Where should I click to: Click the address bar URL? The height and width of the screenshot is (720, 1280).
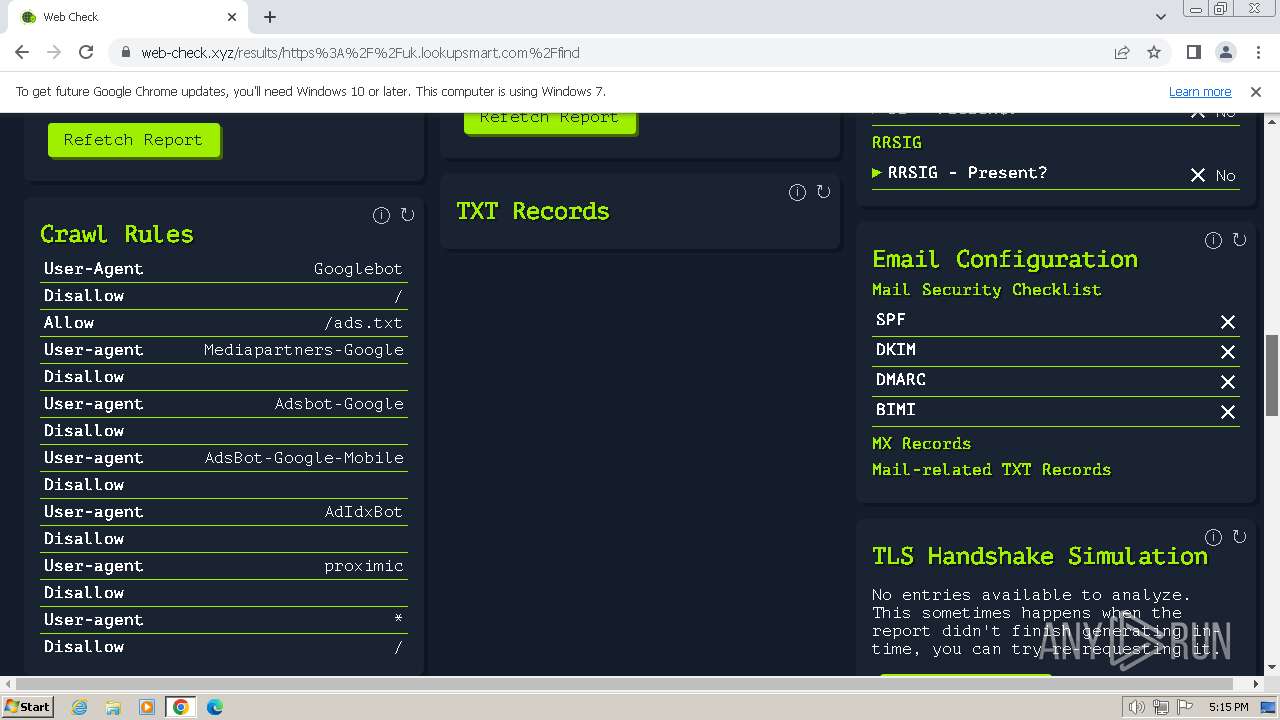(x=360, y=53)
